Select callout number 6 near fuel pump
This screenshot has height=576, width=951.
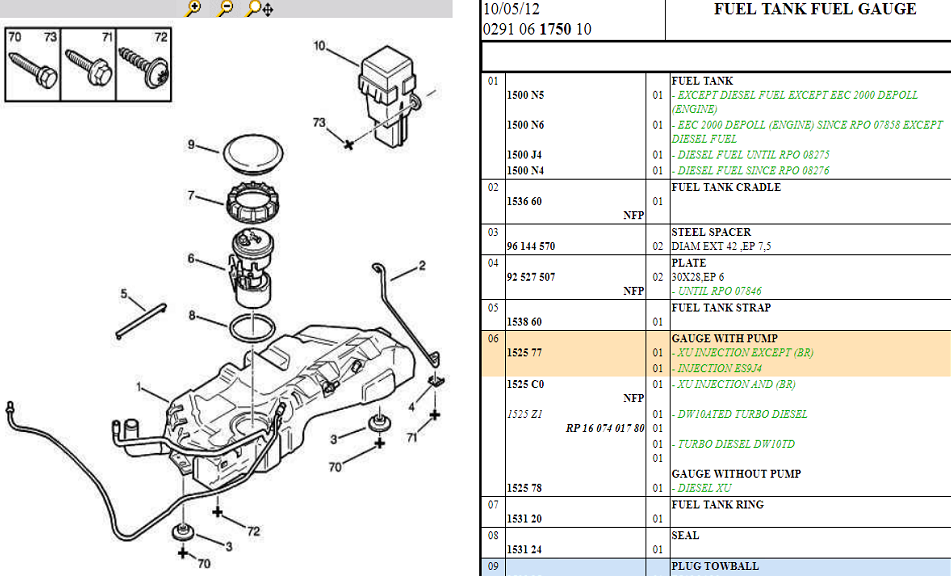coord(191,258)
